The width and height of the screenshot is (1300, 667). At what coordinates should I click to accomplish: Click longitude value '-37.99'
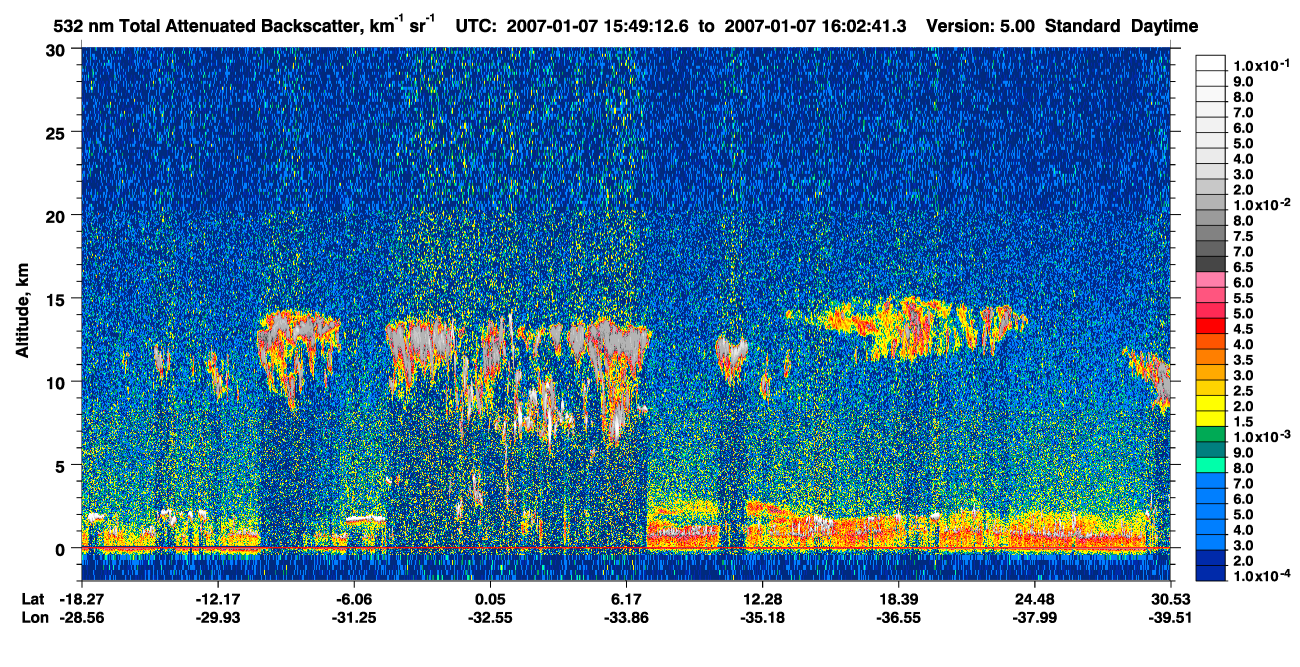tap(1034, 617)
